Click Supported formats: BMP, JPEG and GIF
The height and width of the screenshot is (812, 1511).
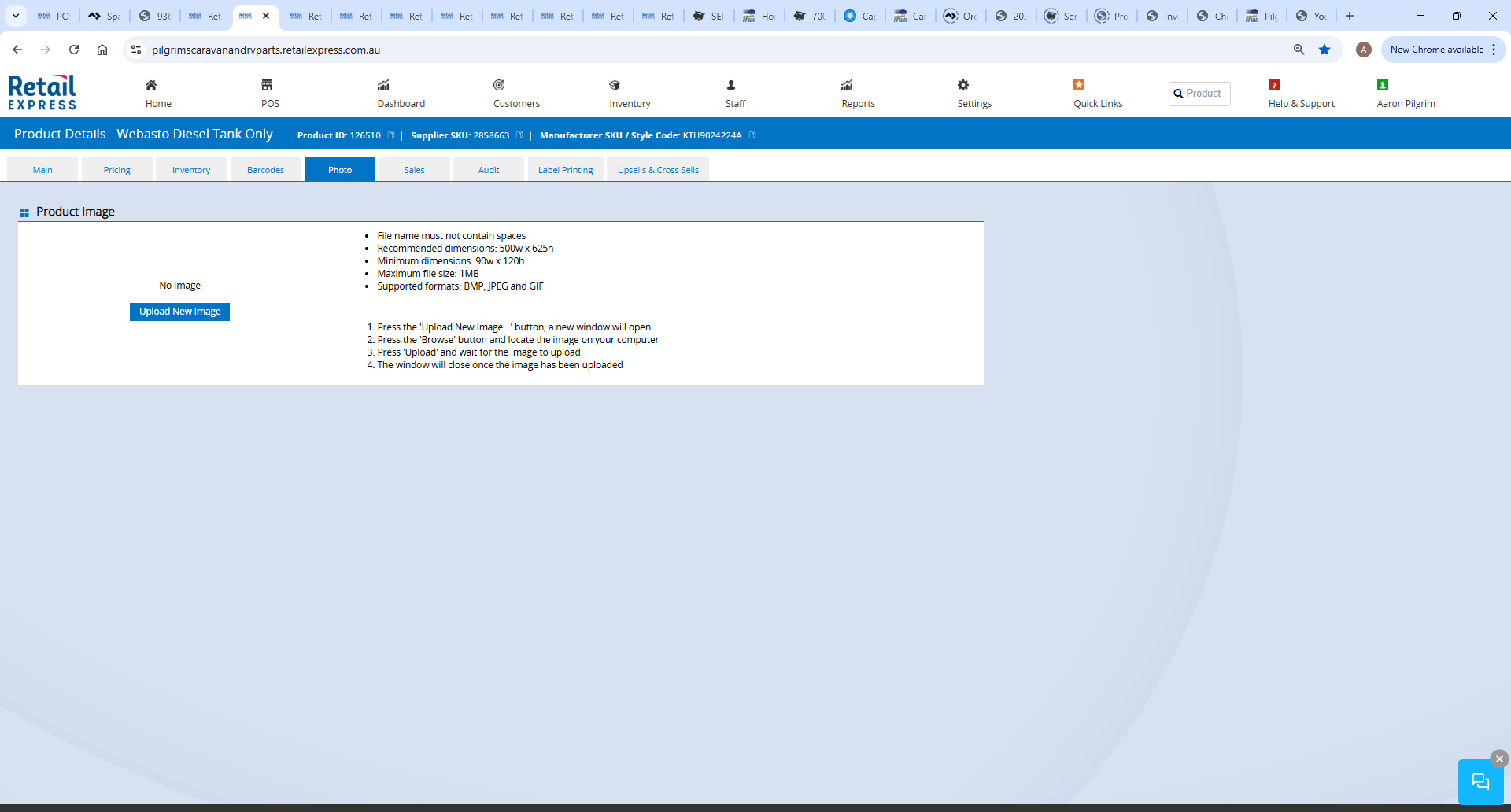[x=460, y=286]
